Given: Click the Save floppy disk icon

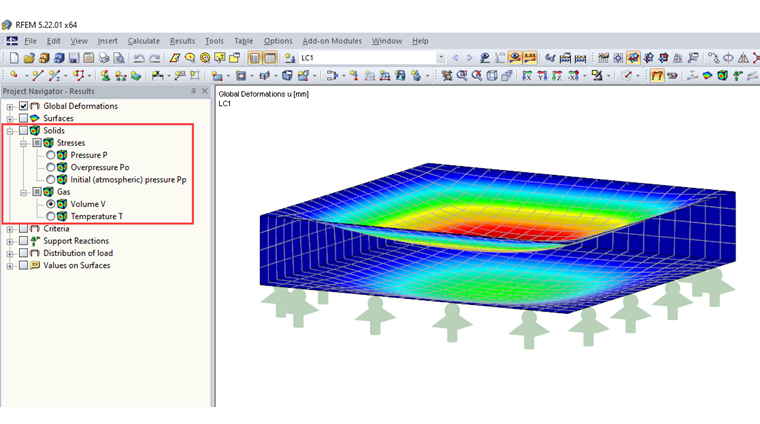Looking at the screenshot, I should [x=74, y=58].
